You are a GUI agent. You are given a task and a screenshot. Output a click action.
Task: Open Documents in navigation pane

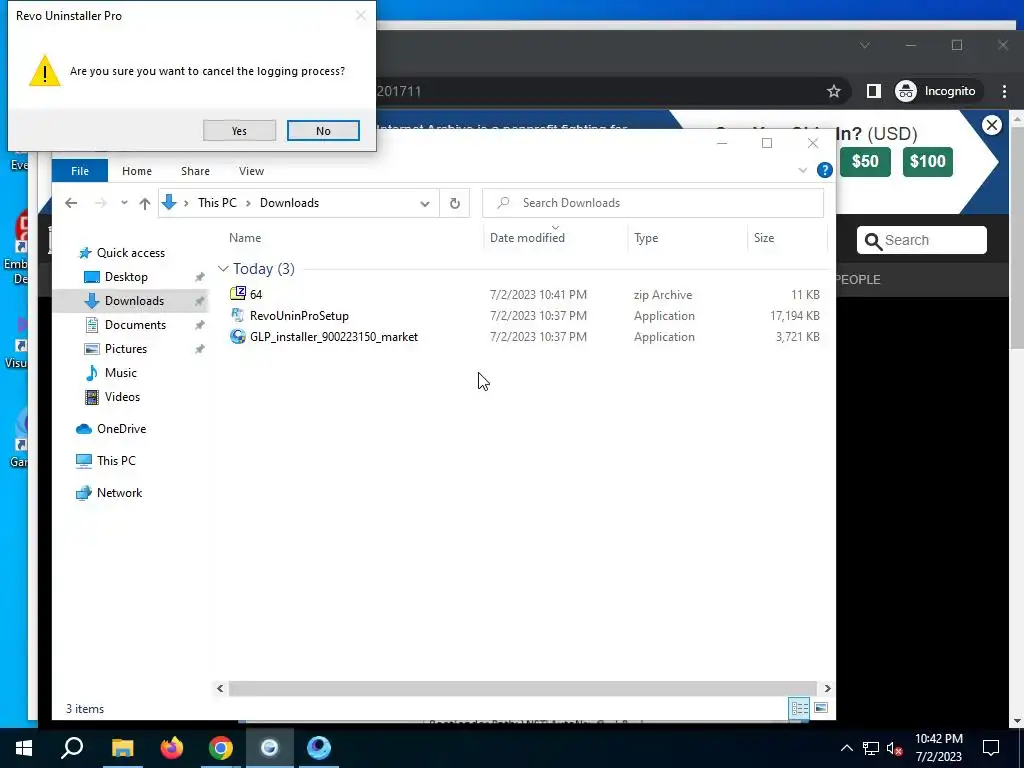coord(135,325)
